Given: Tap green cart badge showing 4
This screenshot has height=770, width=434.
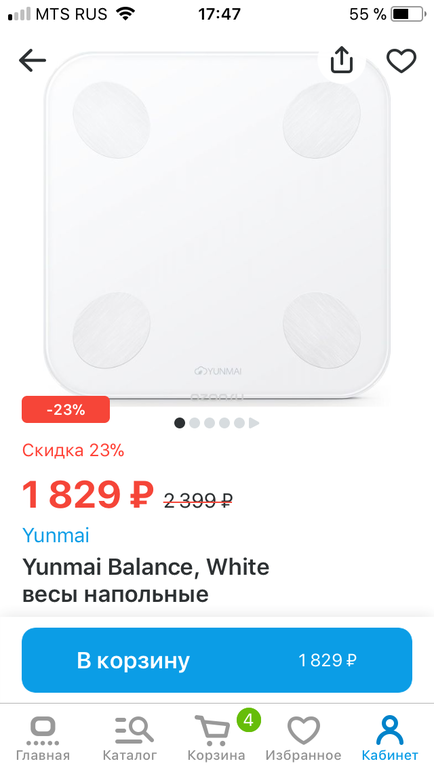Looking at the screenshot, I should (x=248, y=720).
